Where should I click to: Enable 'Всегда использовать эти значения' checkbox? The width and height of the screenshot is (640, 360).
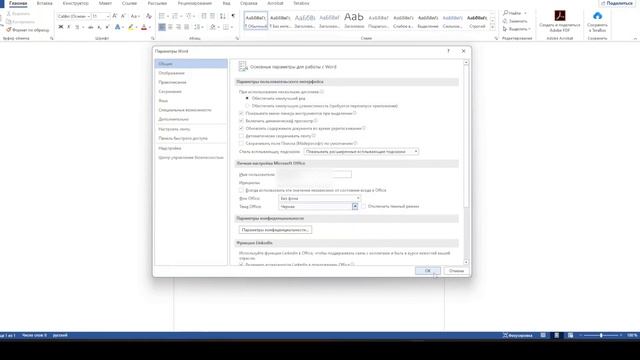pos(241,190)
